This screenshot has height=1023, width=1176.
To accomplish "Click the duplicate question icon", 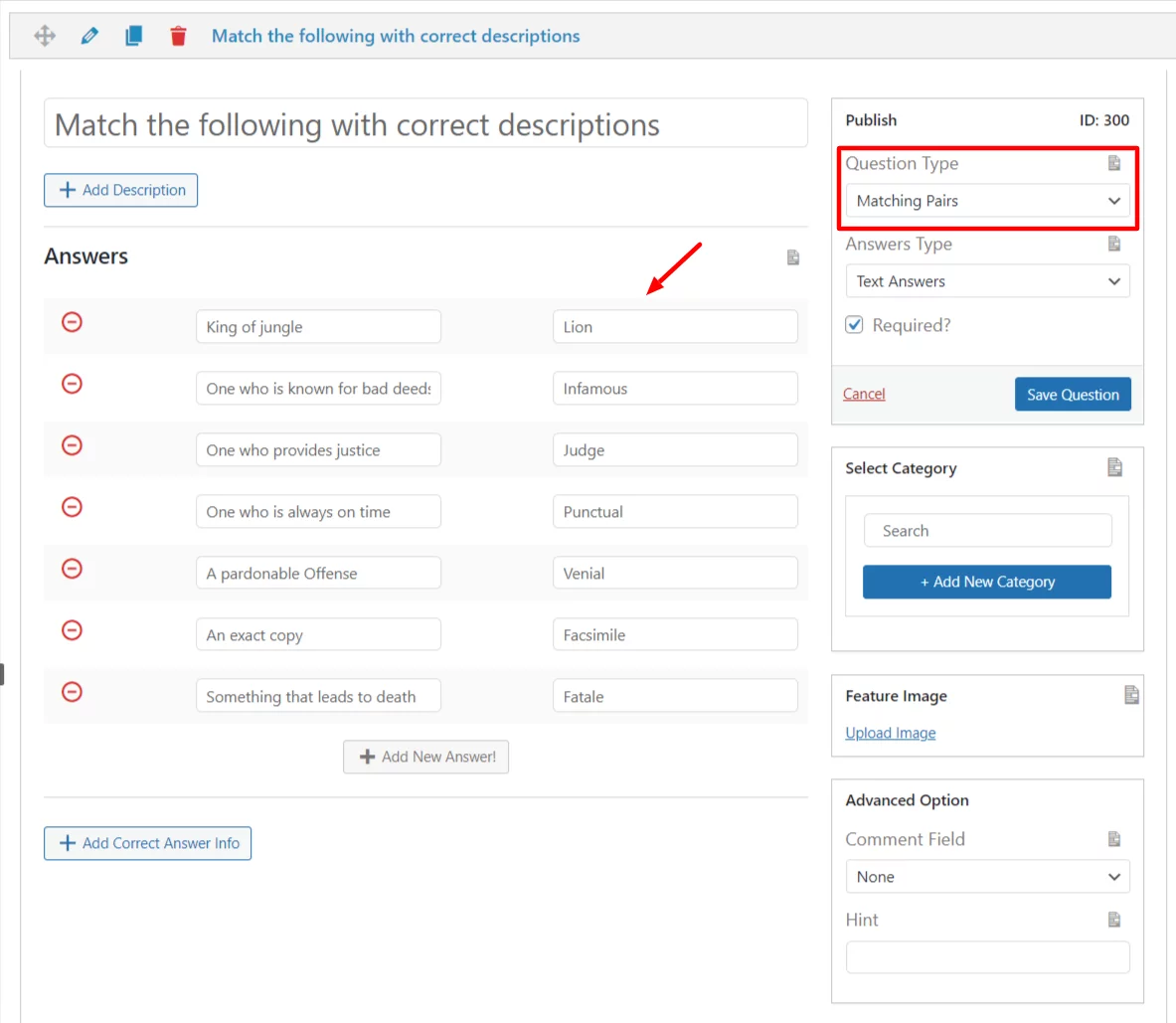I will coord(133,35).
